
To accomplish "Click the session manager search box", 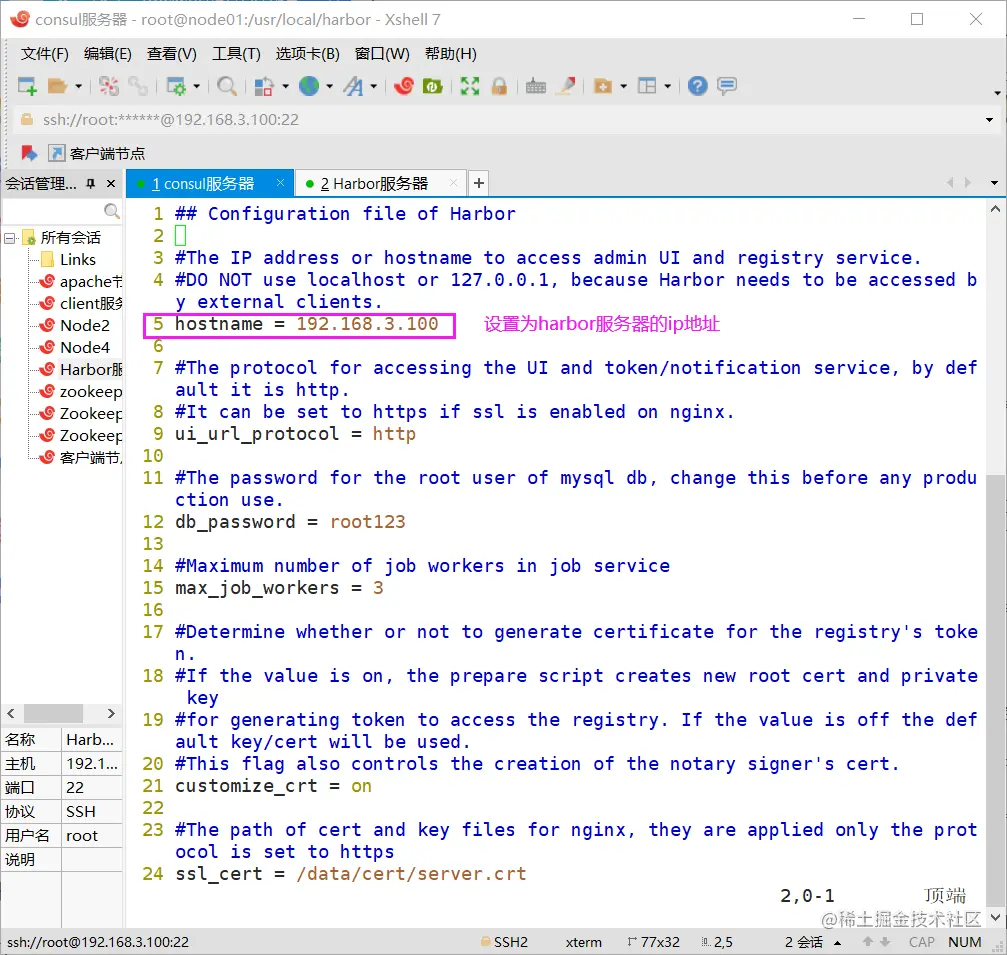I will pyautogui.click(x=62, y=211).
